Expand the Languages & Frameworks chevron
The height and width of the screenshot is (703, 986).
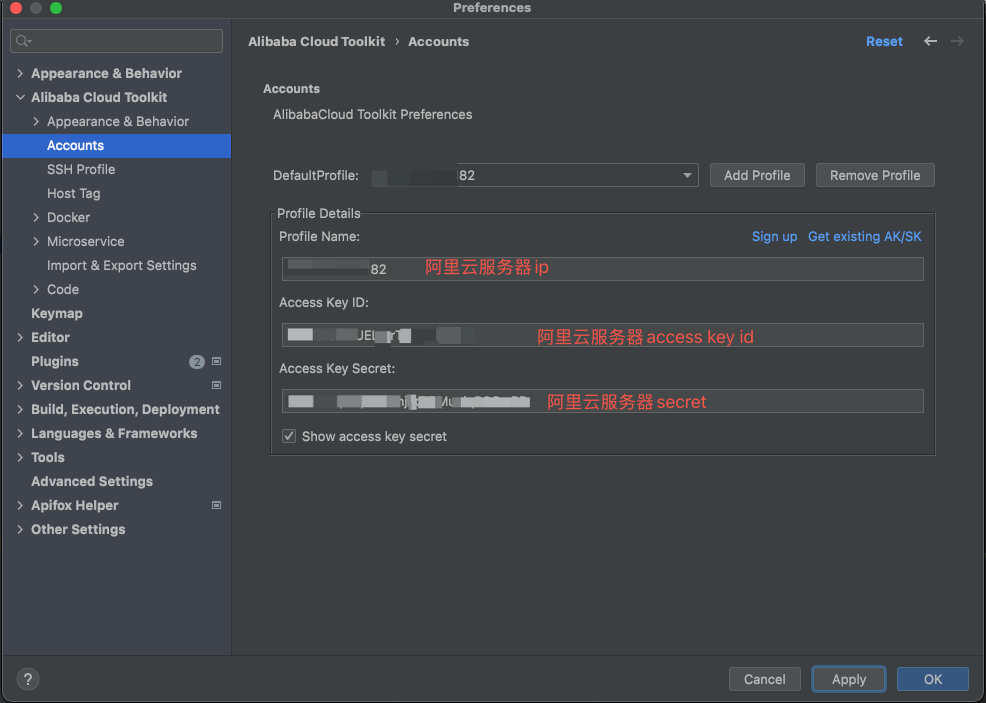pos(20,433)
